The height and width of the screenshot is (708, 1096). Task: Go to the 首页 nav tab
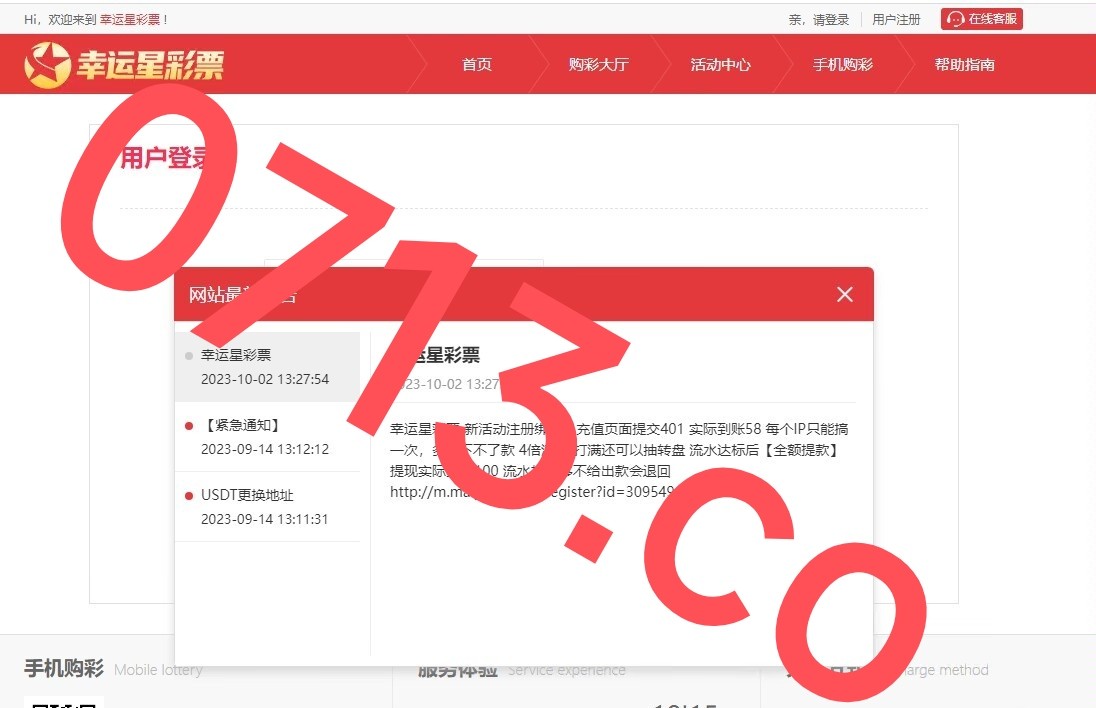477,65
